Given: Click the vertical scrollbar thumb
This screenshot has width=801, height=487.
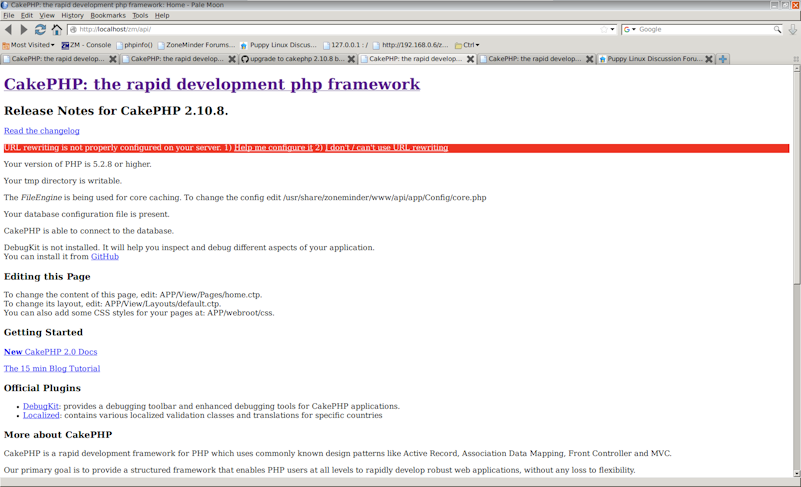Looking at the screenshot, I should 796,176.
